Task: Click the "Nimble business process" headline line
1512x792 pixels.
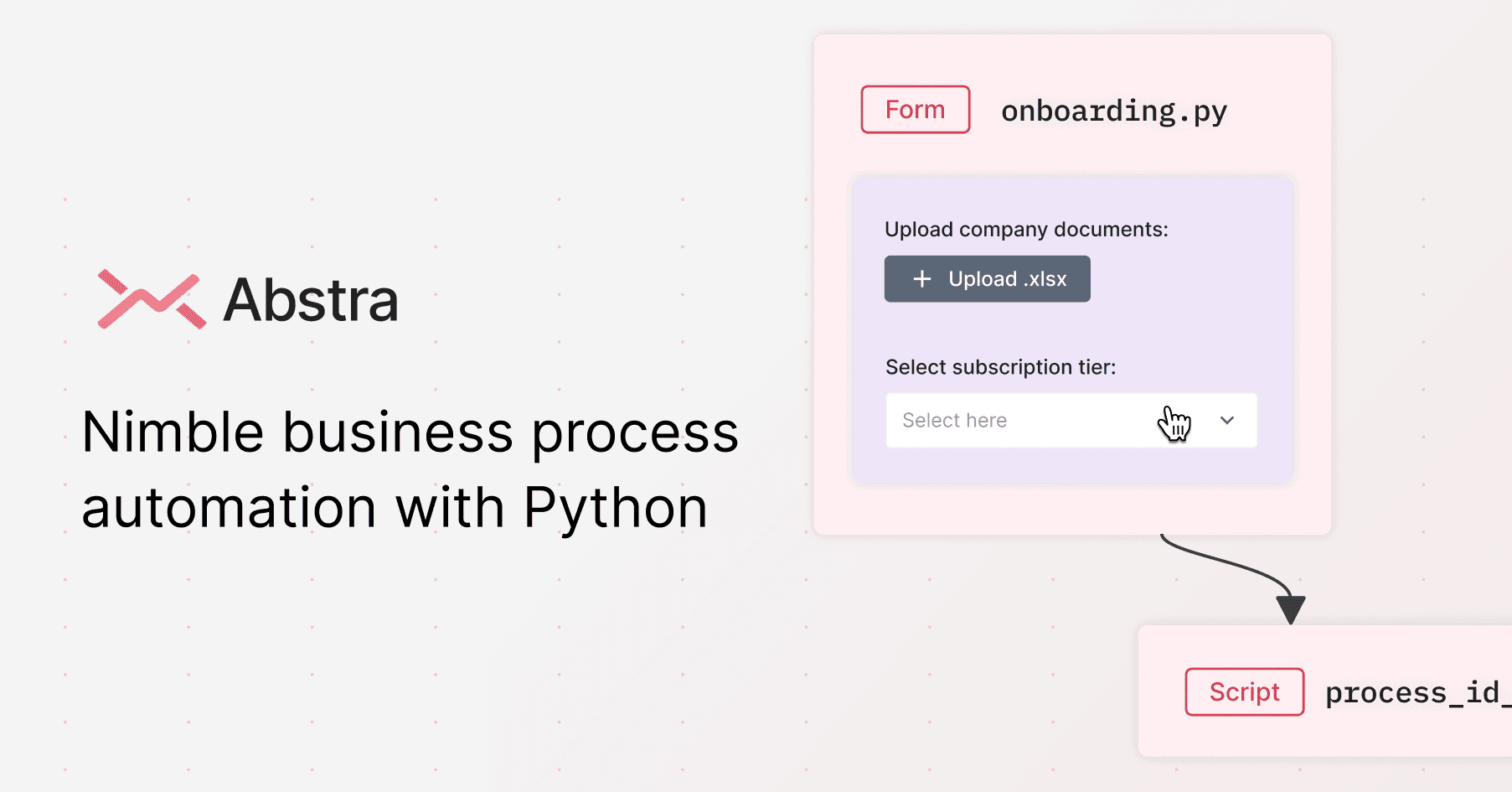Action: [x=410, y=433]
